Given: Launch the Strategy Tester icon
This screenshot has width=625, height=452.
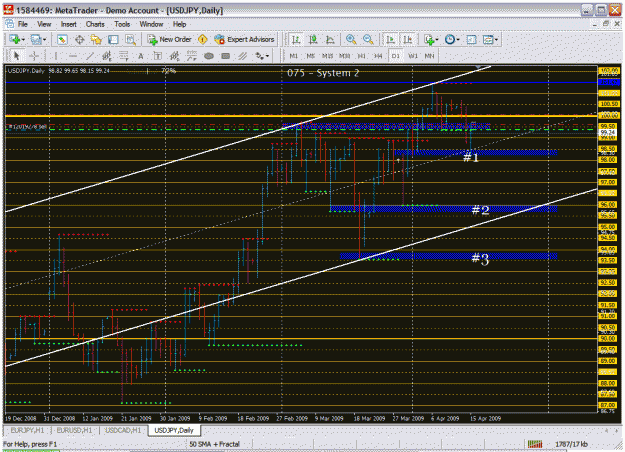Looking at the screenshot, I should click(x=130, y=39).
